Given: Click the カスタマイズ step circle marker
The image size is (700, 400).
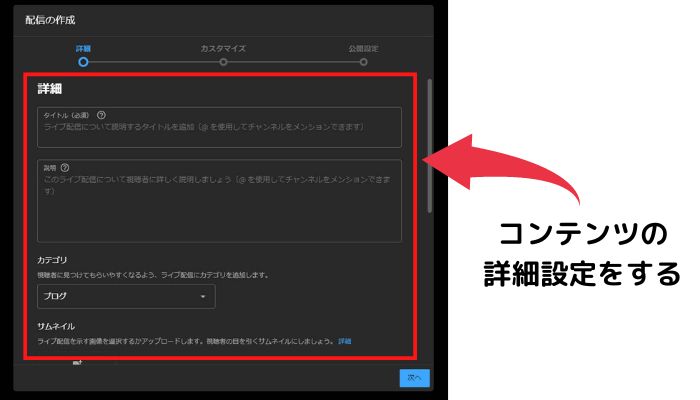Looking at the screenshot, I should pyautogui.click(x=223, y=62).
